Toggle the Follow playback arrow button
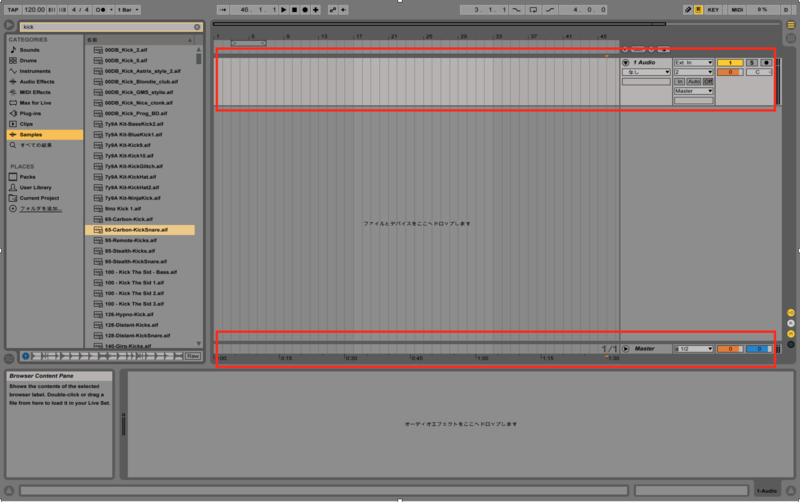Screen dimensions: 800x502 pos(222,10)
